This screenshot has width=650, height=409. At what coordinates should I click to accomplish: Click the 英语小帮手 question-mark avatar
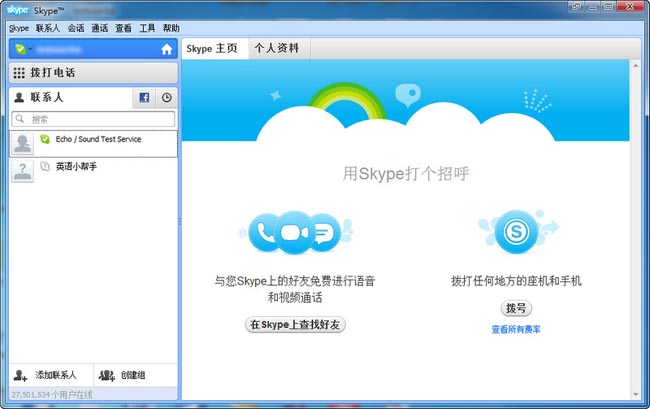click(x=21, y=171)
